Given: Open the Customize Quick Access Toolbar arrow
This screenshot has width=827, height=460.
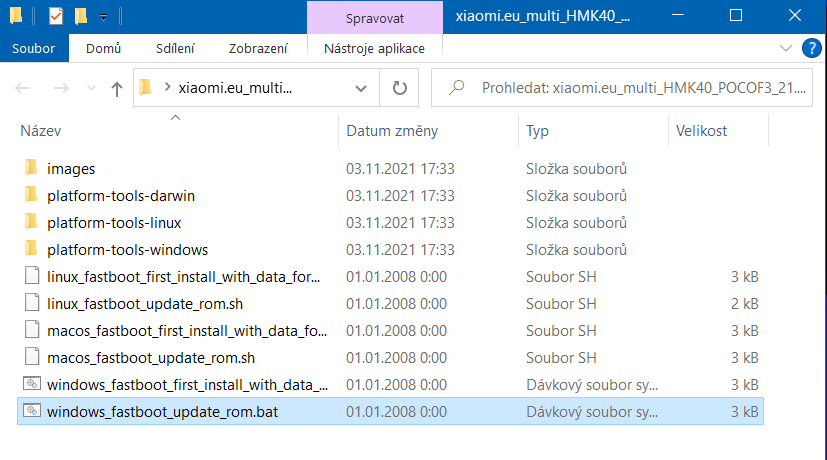Looking at the screenshot, I should point(103,17).
